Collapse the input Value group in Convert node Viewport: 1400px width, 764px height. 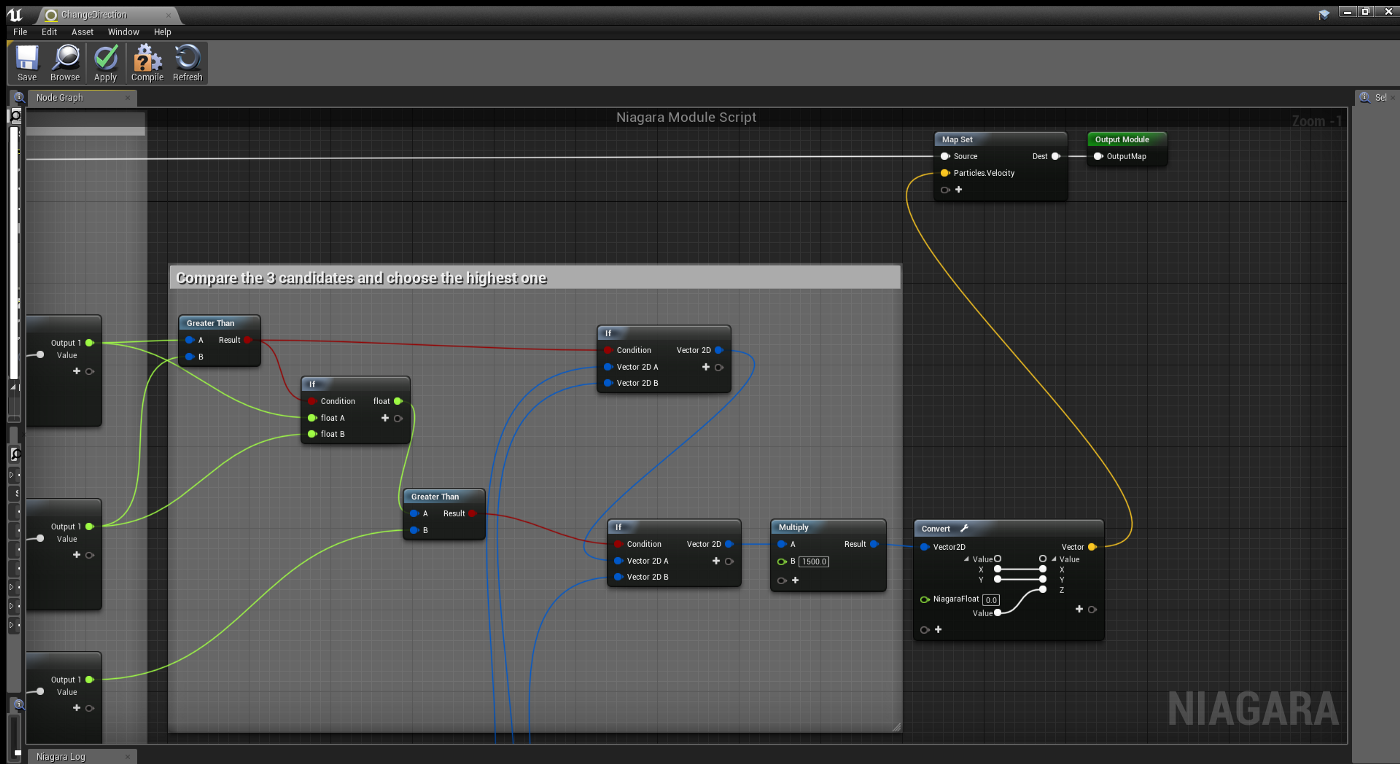click(x=967, y=559)
